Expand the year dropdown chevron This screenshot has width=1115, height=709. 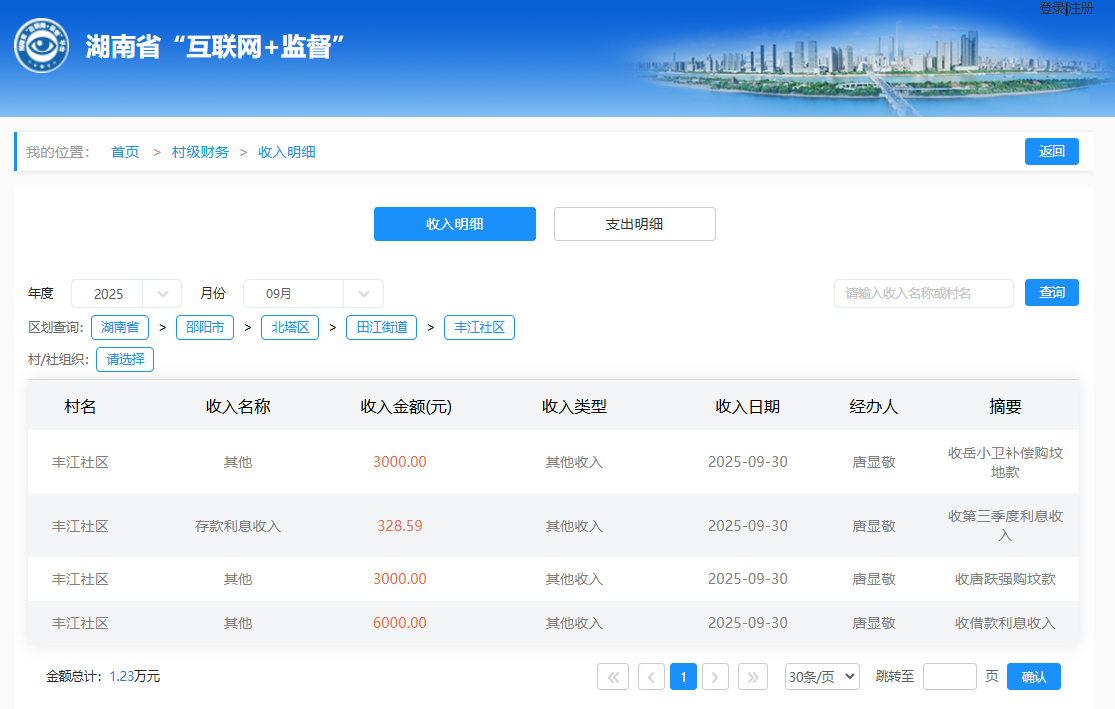[162, 294]
